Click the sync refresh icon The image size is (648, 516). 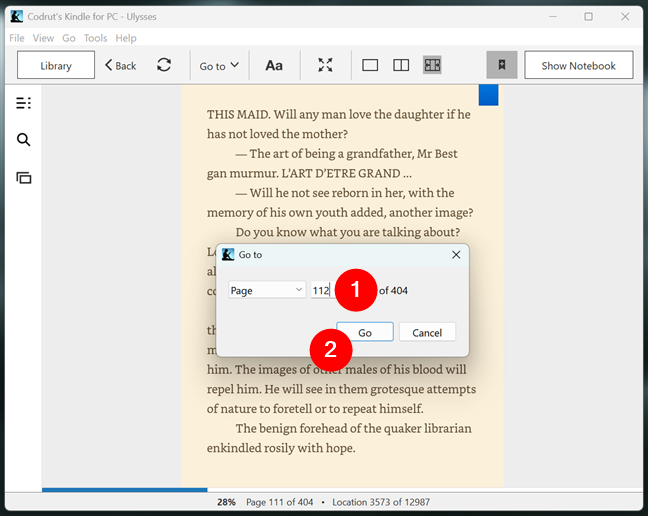tap(164, 65)
